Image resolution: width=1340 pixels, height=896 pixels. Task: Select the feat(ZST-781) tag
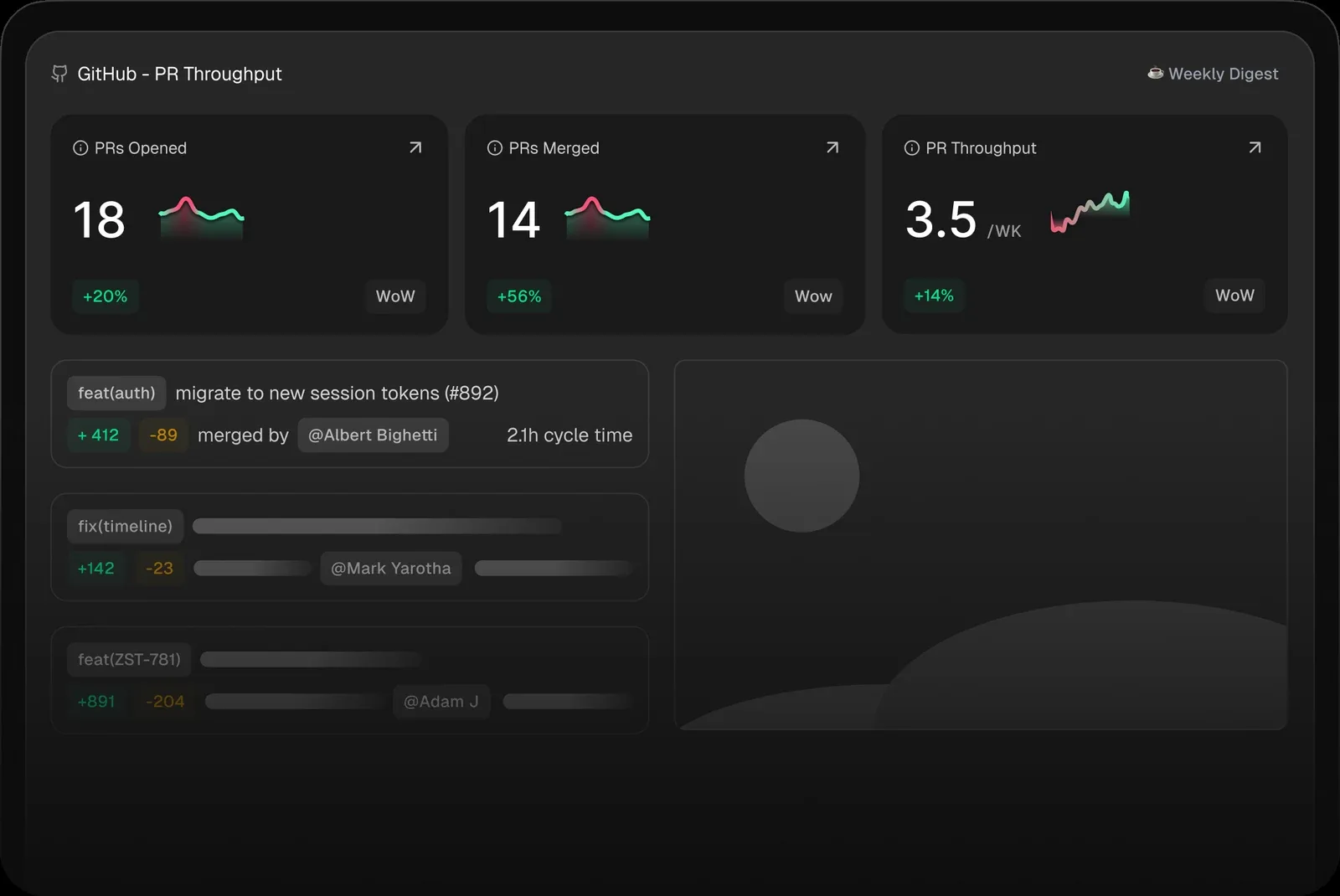(129, 659)
